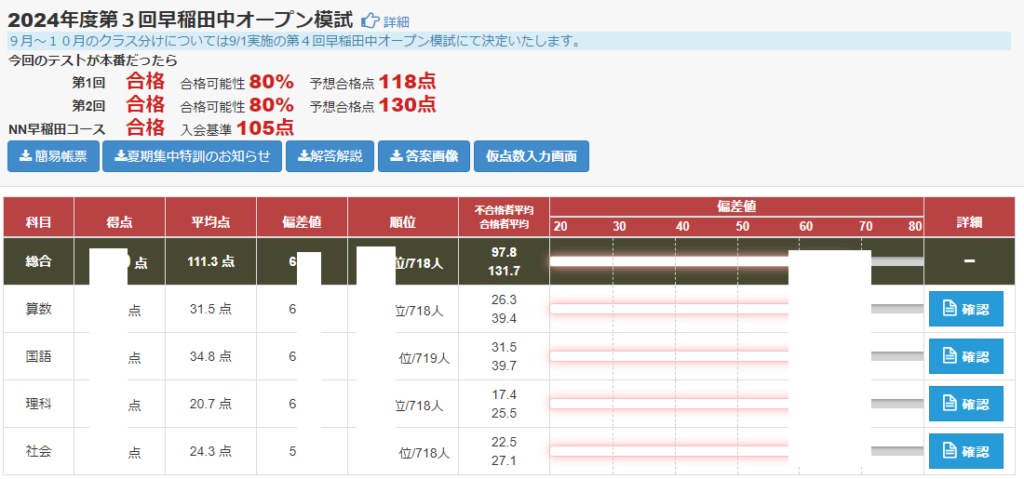Select the 総合 row label
This screenshot has width=1024, height=479.
(38, 261)
